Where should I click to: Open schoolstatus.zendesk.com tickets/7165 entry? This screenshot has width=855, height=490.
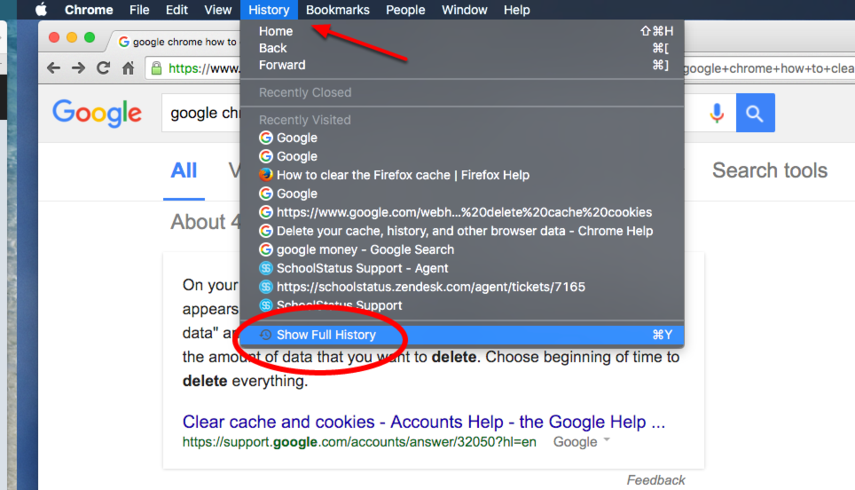click(462, 287)
